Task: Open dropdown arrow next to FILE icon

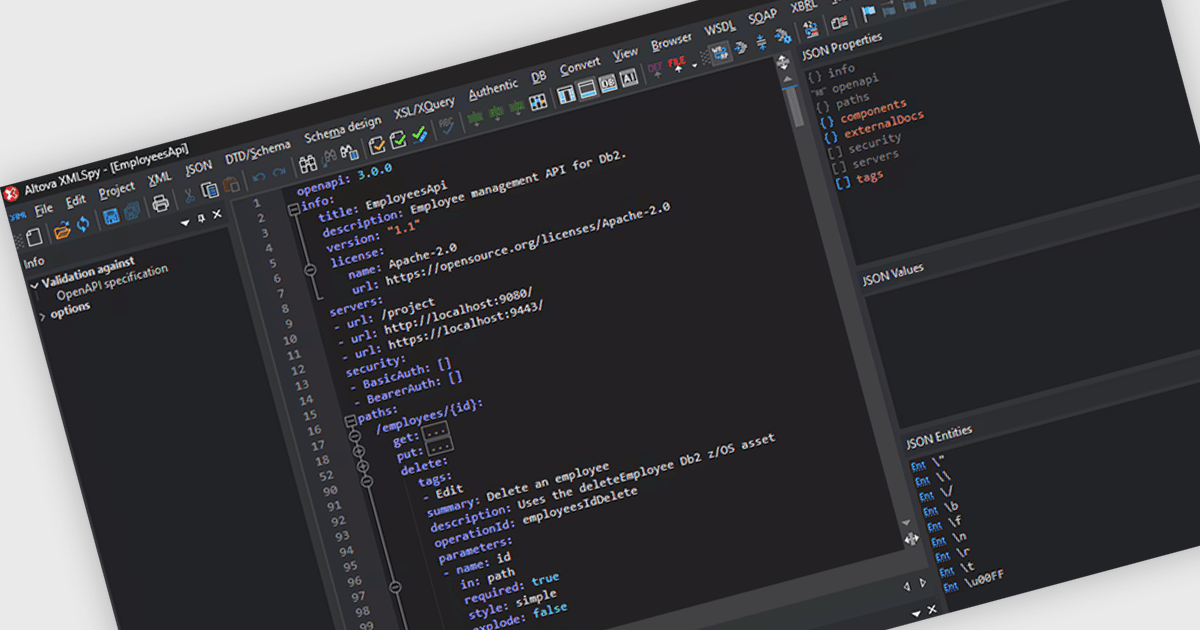Action: coord(693,66)
